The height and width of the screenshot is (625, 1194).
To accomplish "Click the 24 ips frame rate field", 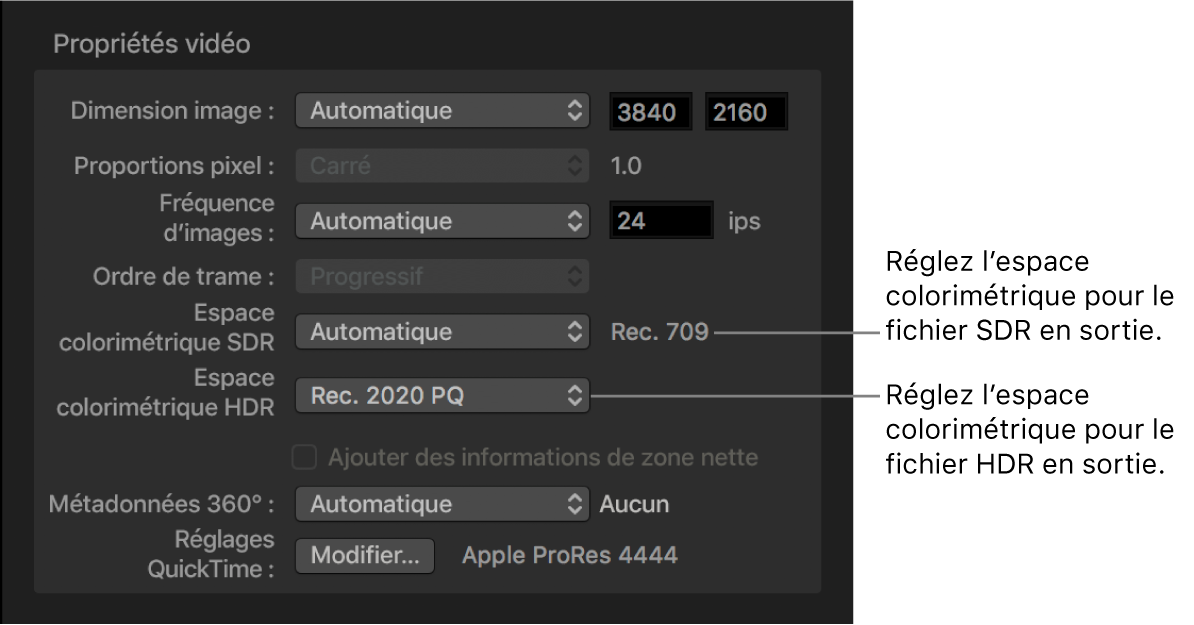I will (661, 220).
